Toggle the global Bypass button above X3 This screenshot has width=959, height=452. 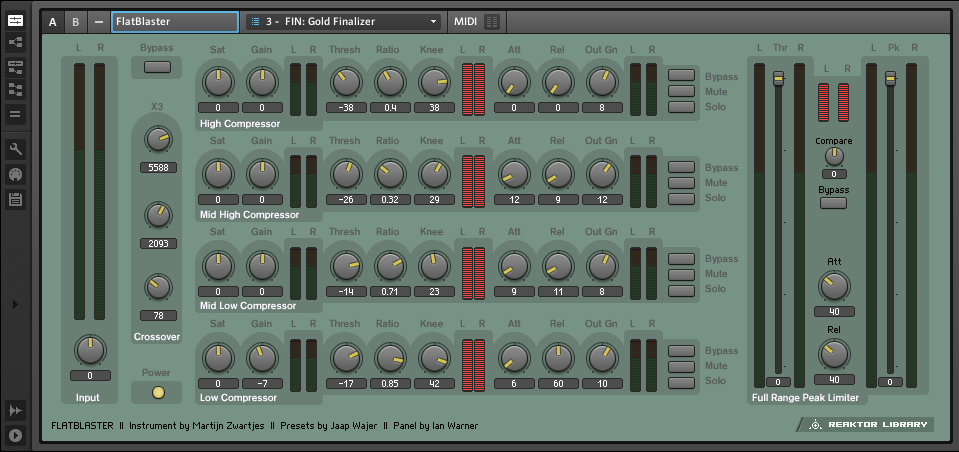click(157, 67)
